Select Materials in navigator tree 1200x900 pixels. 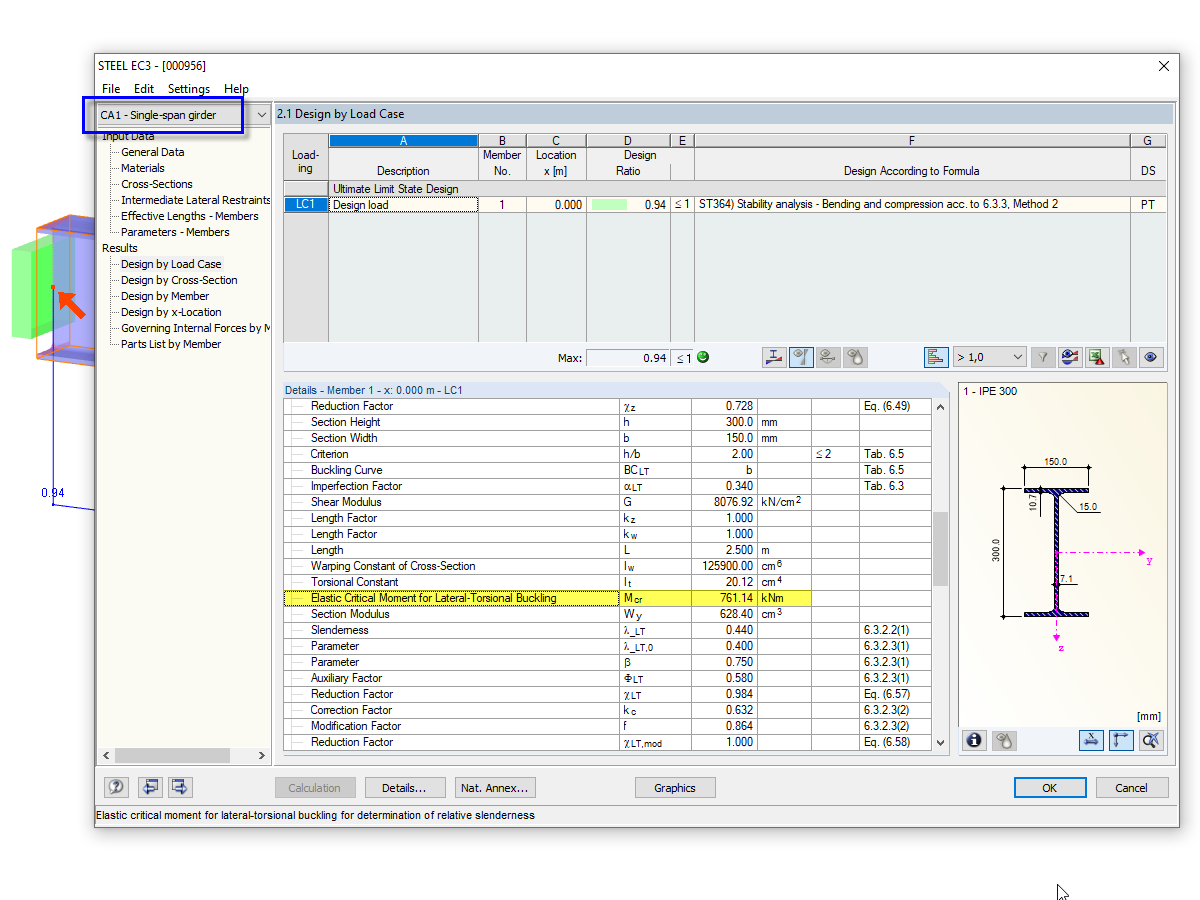pos(143,168)
